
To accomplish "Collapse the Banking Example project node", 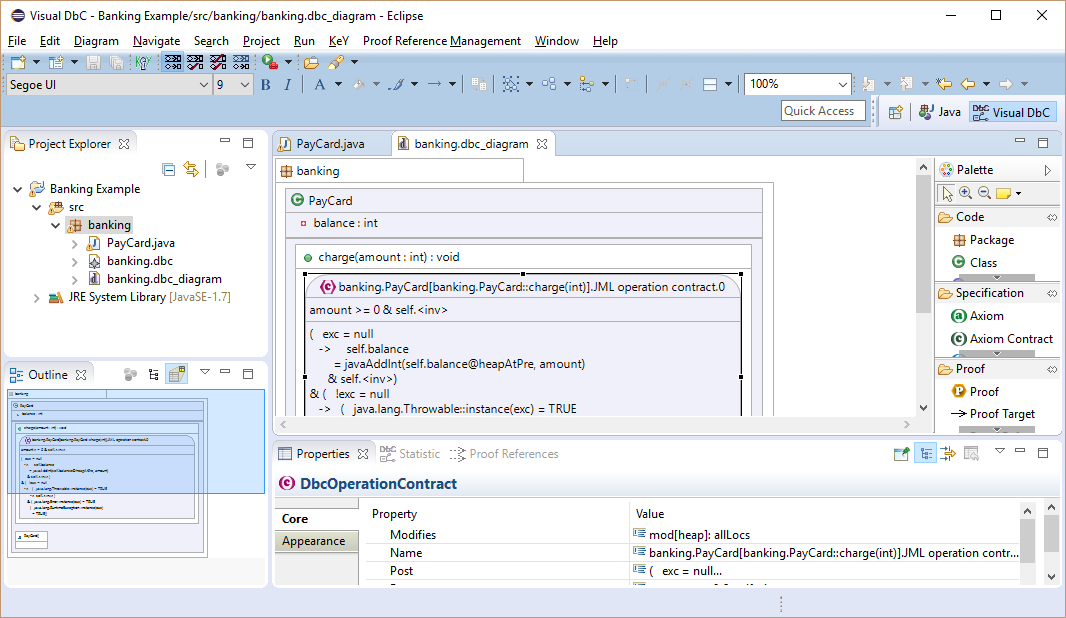I will (18, 189).
